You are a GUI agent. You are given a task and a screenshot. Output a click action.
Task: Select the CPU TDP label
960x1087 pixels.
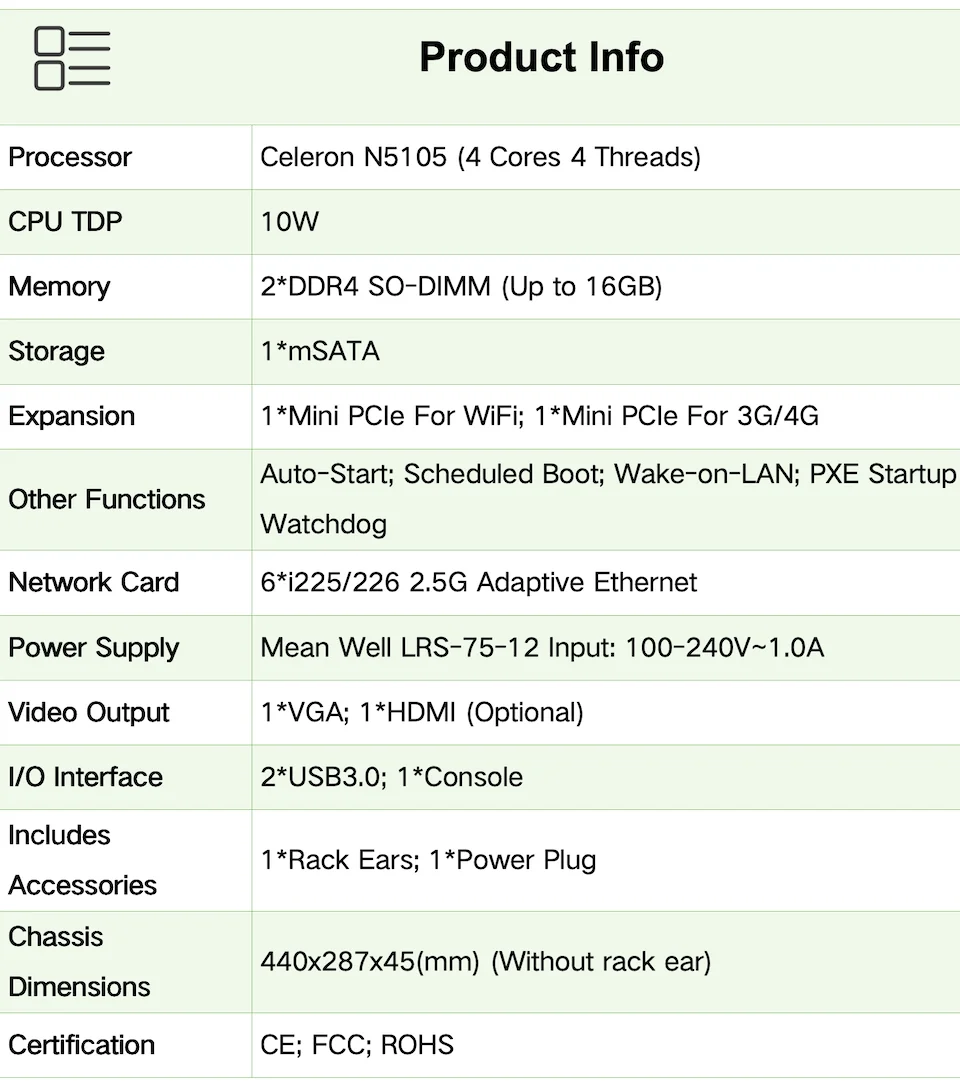point(65,221)
